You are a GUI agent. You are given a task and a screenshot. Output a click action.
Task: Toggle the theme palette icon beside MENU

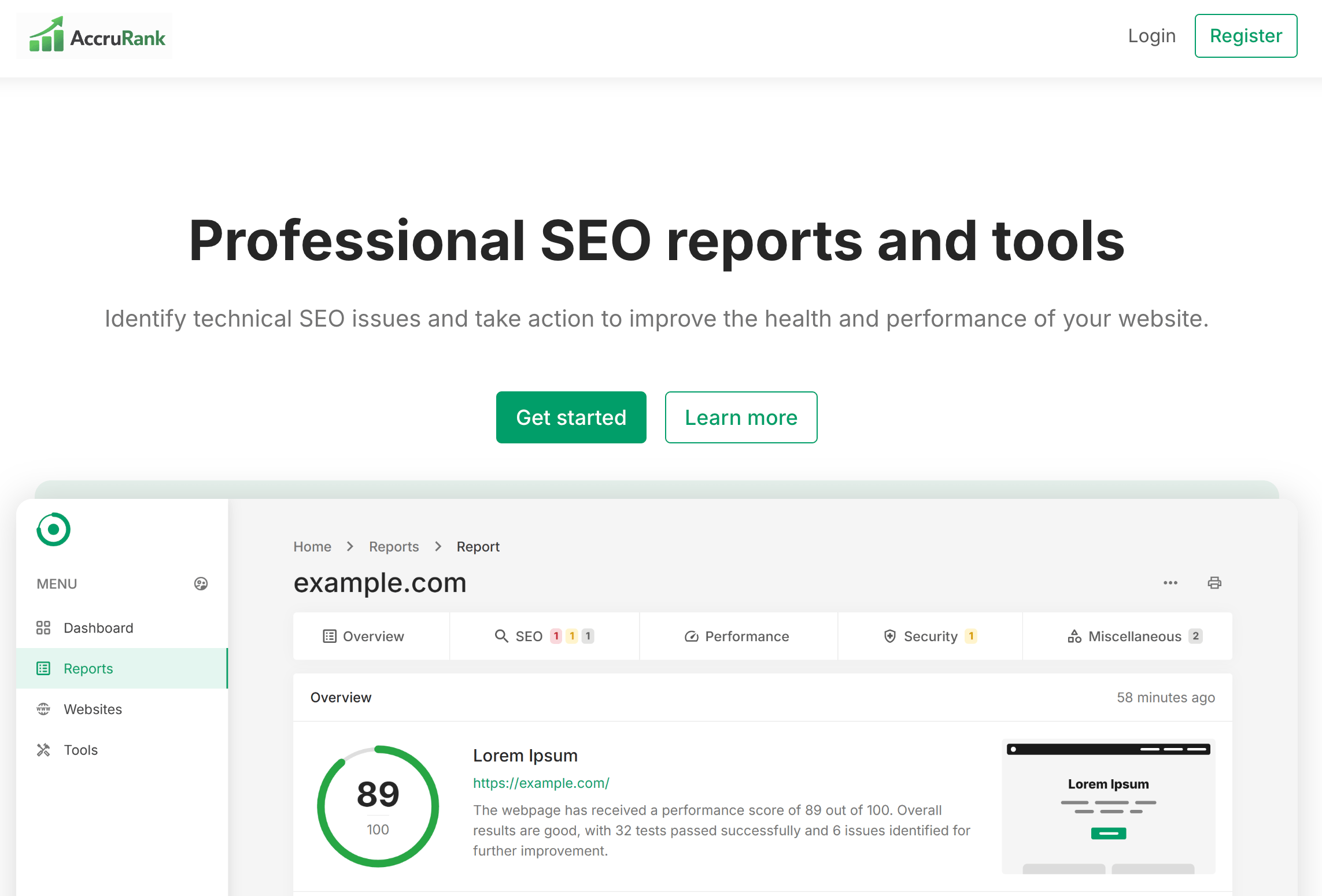[x=201, y=584]
